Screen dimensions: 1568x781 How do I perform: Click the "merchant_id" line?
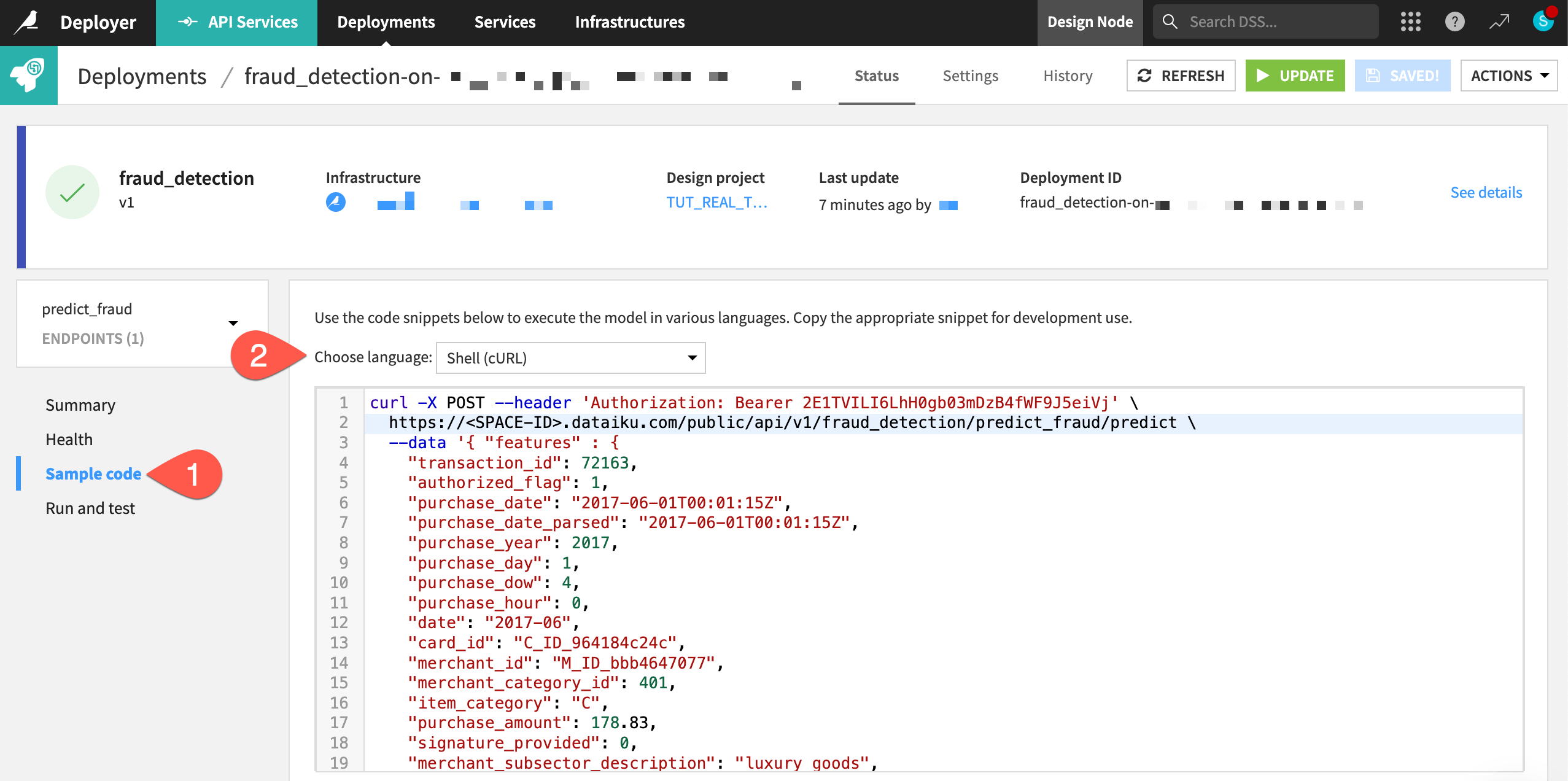point(566,663)
